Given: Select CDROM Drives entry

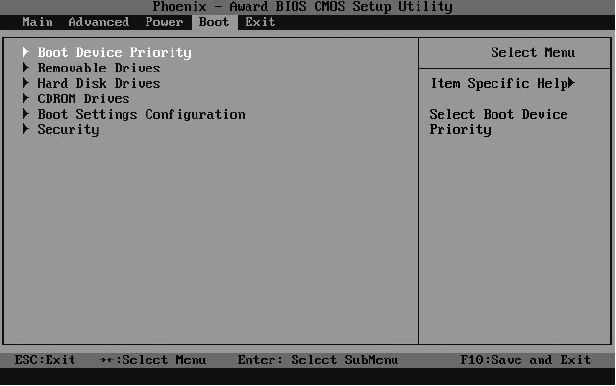Looking at the screenshot, I should (83, 99).
